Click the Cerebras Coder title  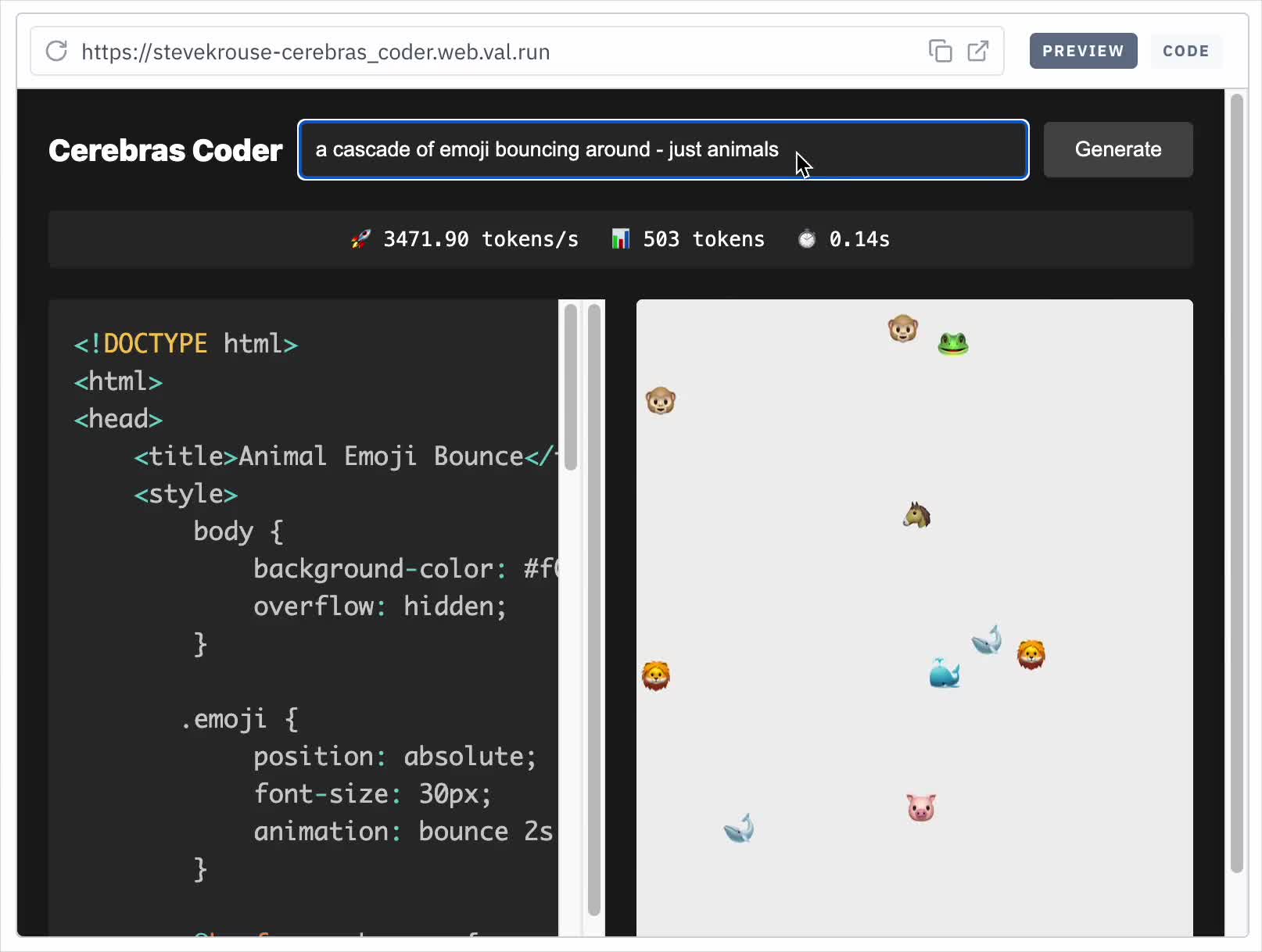(x=165, y=150)
